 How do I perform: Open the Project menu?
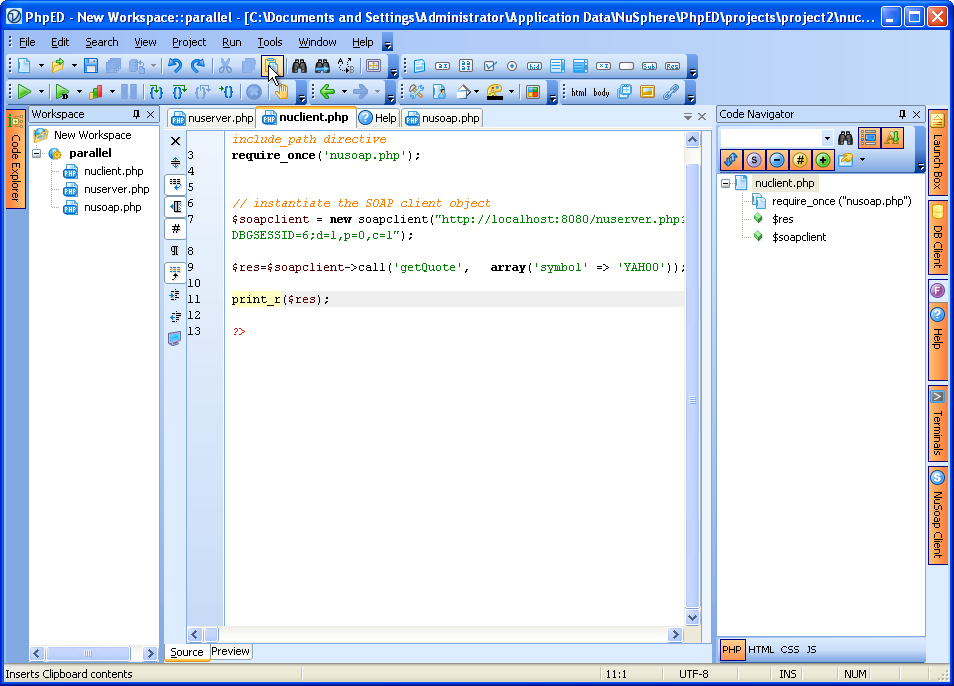coord(188,42)
